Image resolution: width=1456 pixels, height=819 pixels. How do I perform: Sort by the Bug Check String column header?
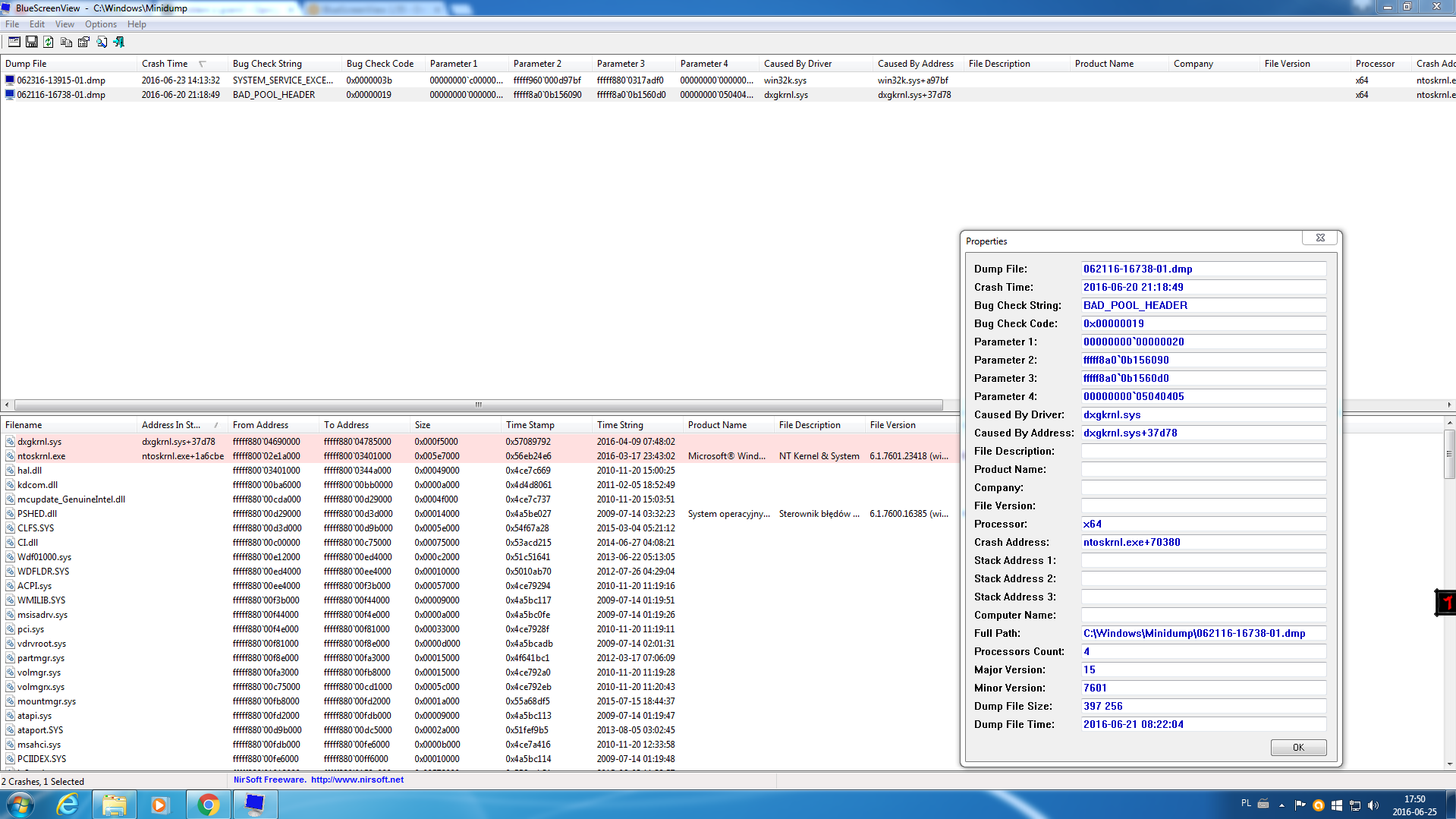pos(285,64)
